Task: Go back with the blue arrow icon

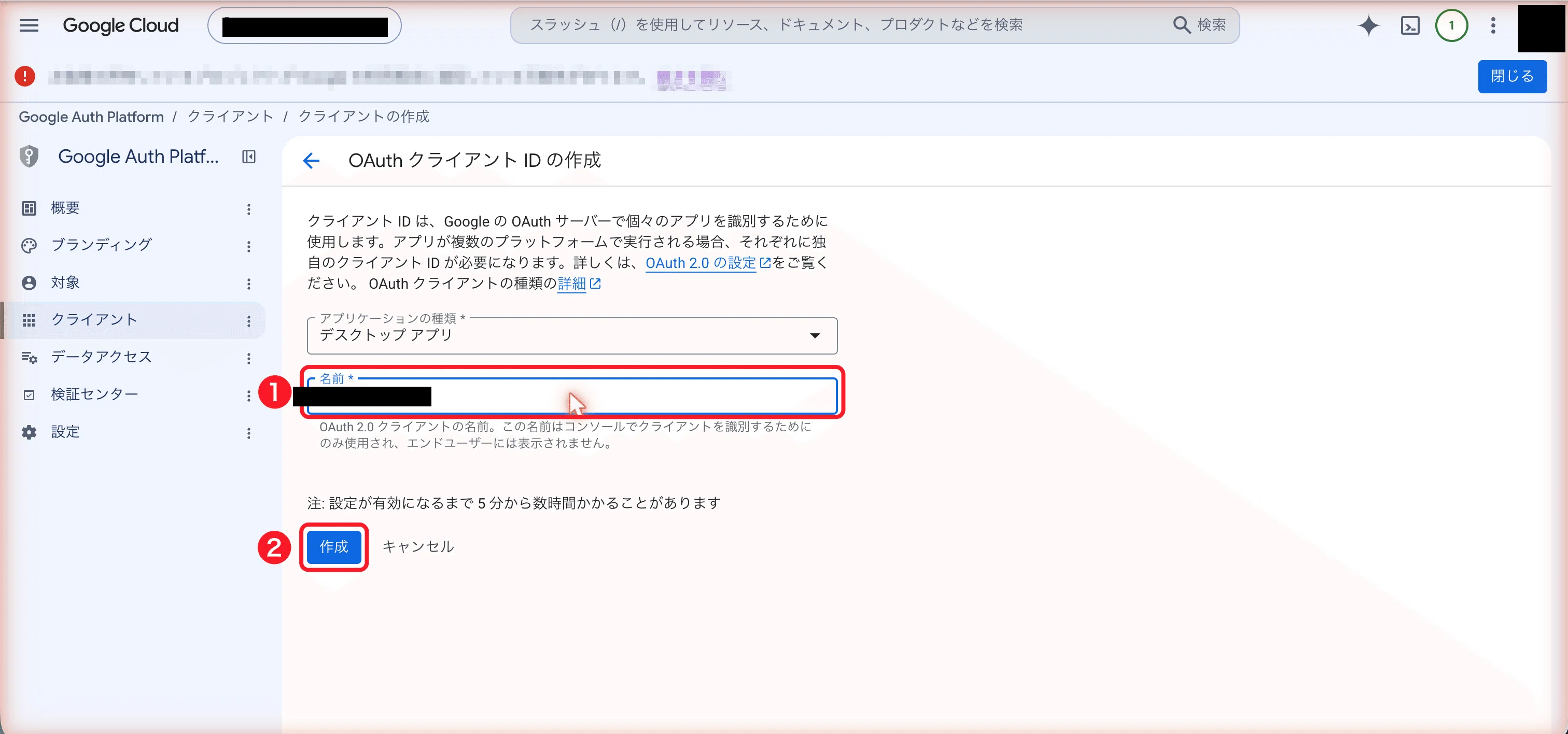Action: 311,161
